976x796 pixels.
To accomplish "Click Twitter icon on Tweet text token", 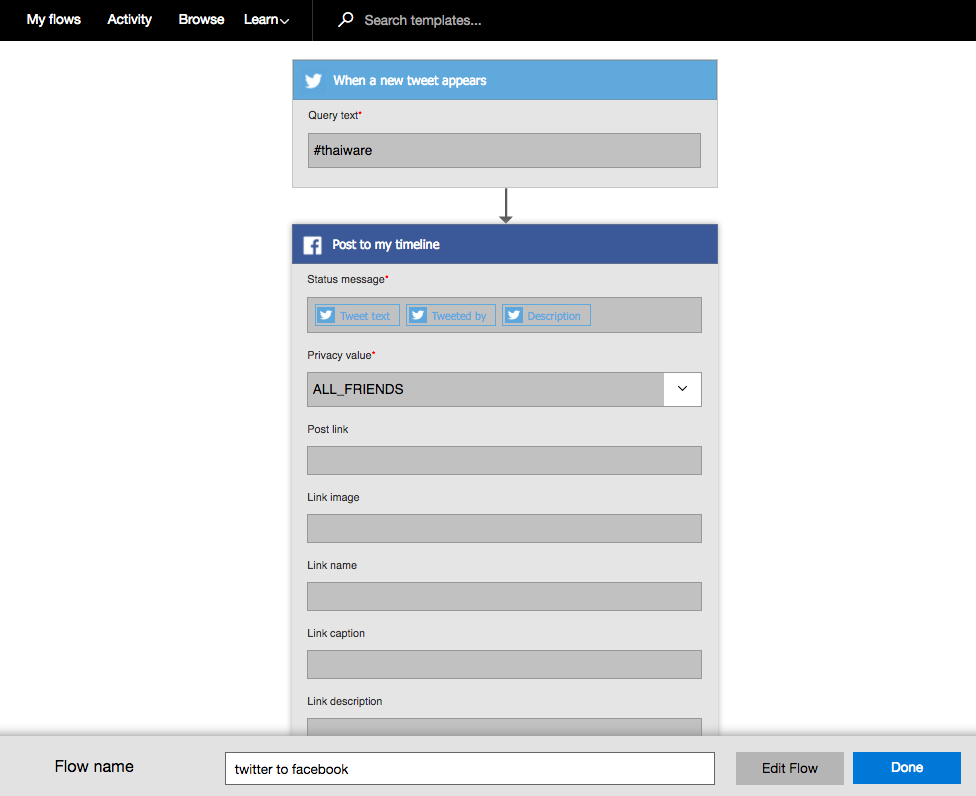I will (x=326, y=316).
